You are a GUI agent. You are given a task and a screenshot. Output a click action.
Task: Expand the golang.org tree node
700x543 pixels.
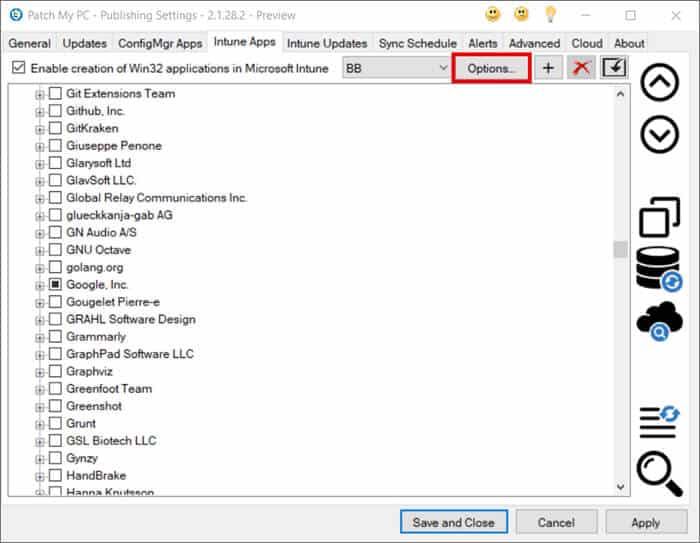tap(40, 268)
